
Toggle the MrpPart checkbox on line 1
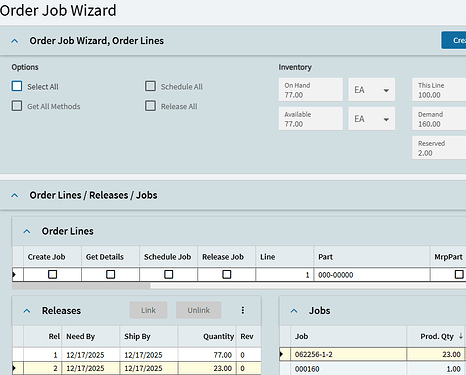[459, 274]
